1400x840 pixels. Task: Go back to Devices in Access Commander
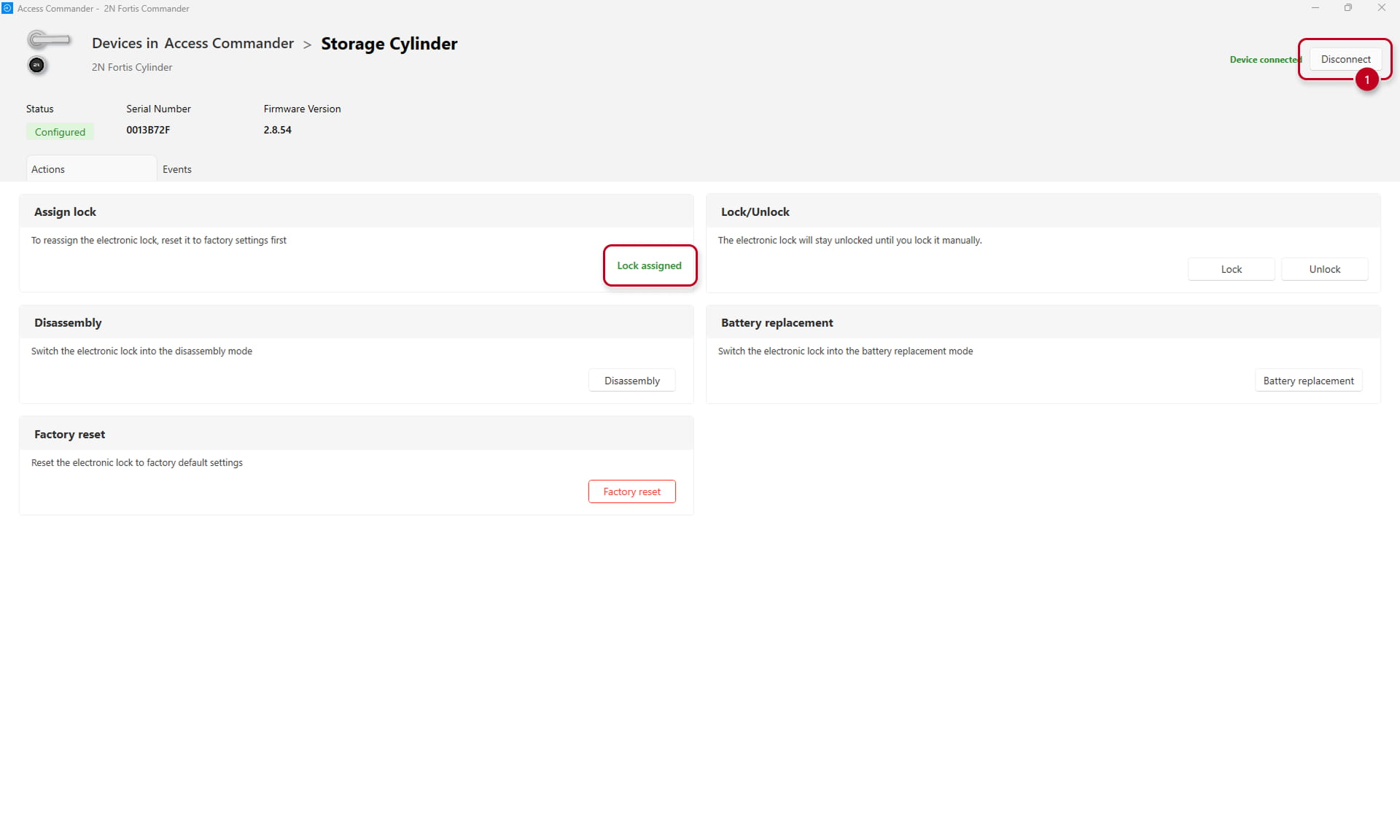click(192, 43)
